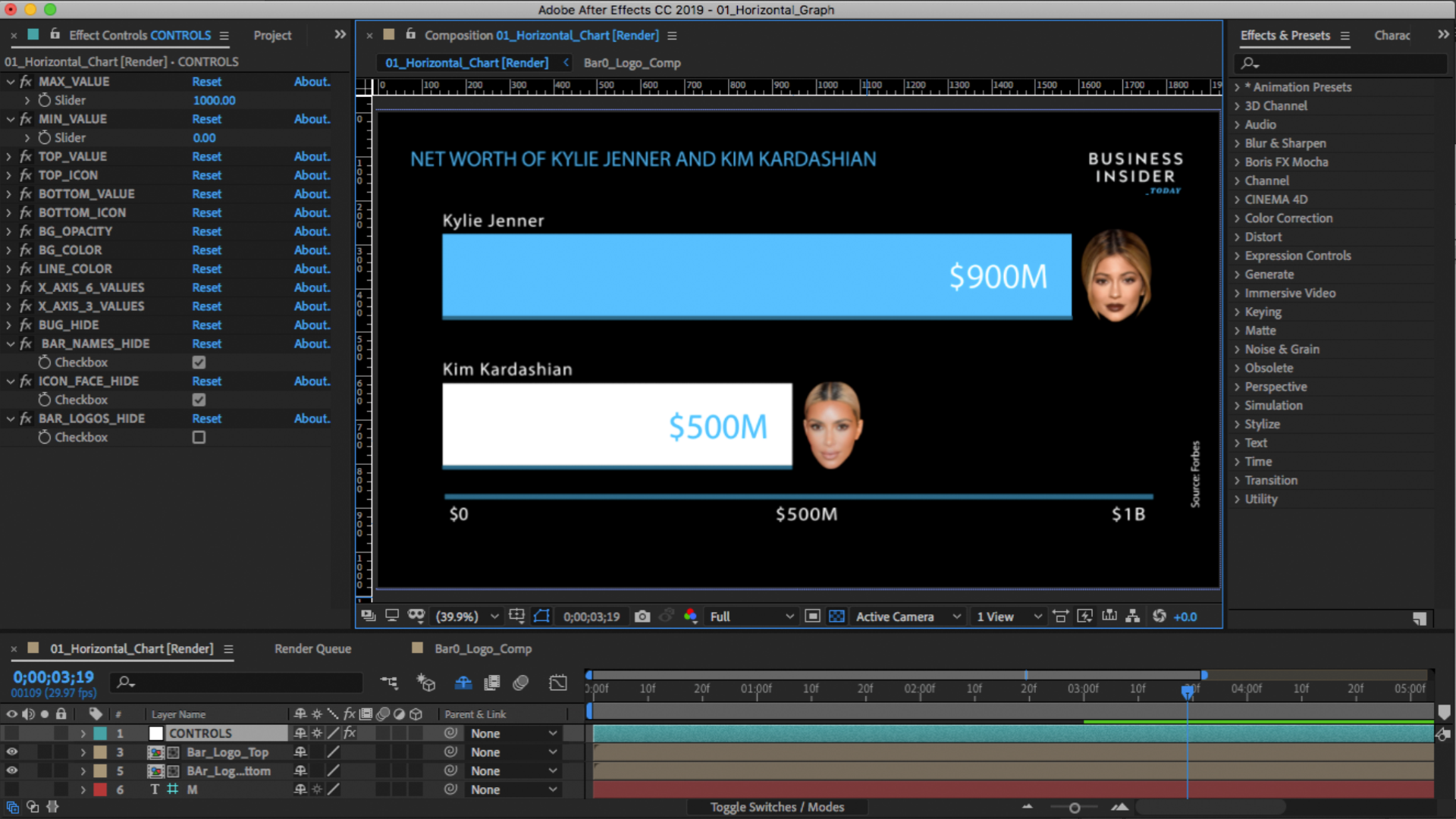Hide the Bar_Logo_Top layer eye
Image resolution: width=1456 pixels, height=819 pixels.
(x=11, y=752)
